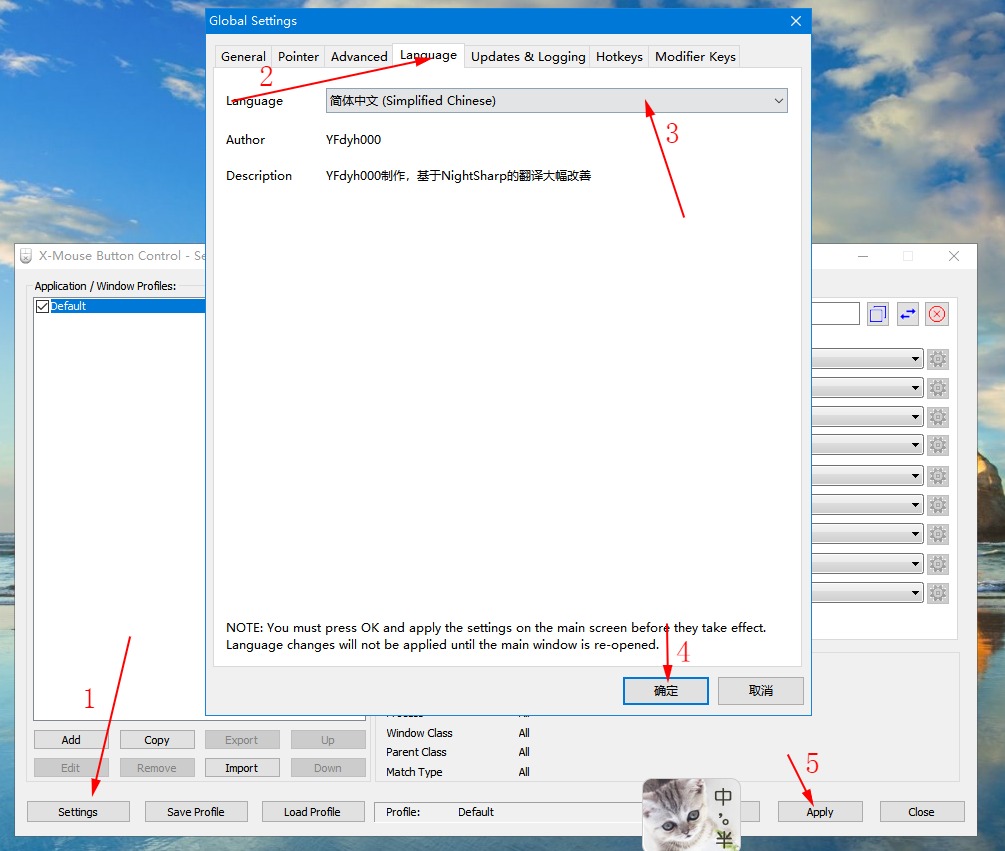The image size is (1005, 851).
Task: Confirm with the 确定 button
Action: click(x=666, y=691)
